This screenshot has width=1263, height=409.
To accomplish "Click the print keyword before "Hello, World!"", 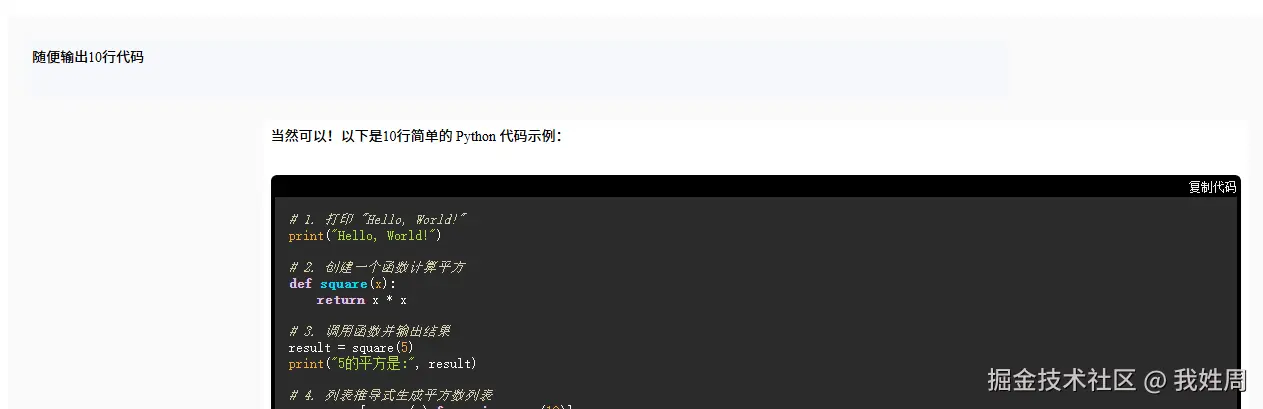I will [306, 236].
